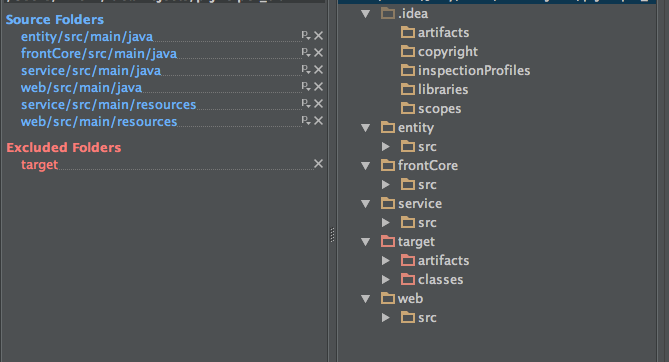This screenshot has height=362, width=669.
Task: Remove entity/src/main/java source folder
Action: (x=318, y=35)
